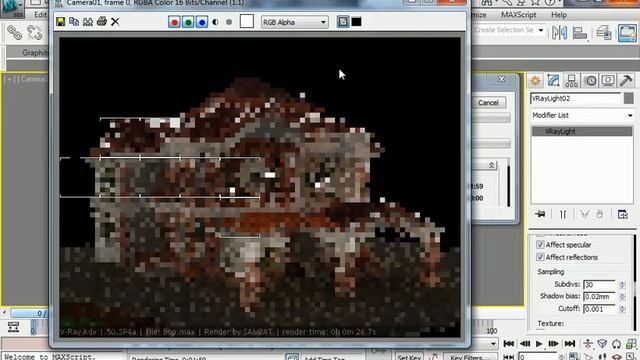Toggle the blue channel display
The image size is (640, 360).
(x=202, y=22)
